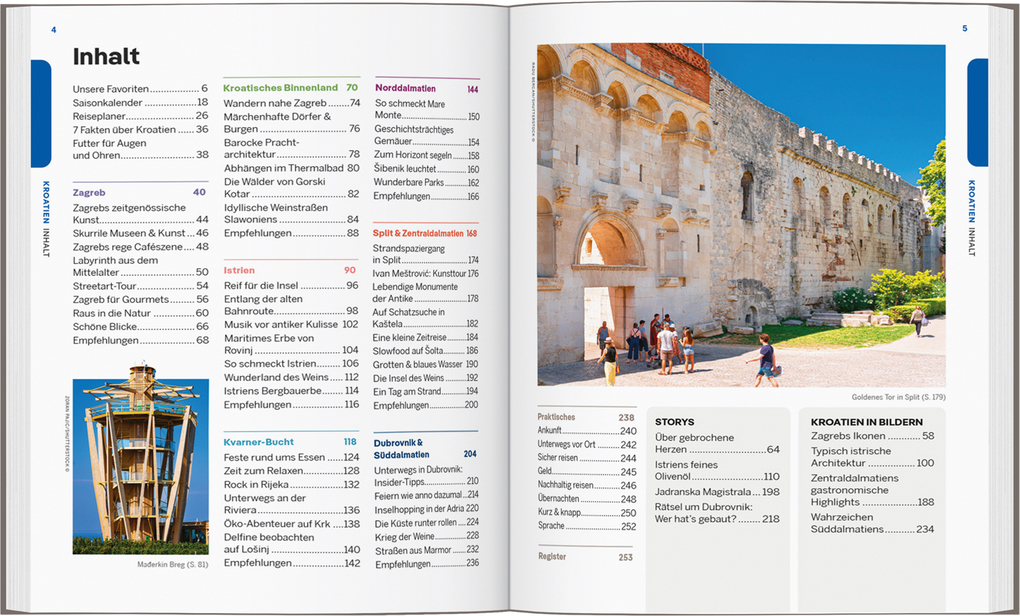Viewport: 1020px width, 616px height.
Task: Select 'Die Insel des Weins' entry
Action: point(425,378)
